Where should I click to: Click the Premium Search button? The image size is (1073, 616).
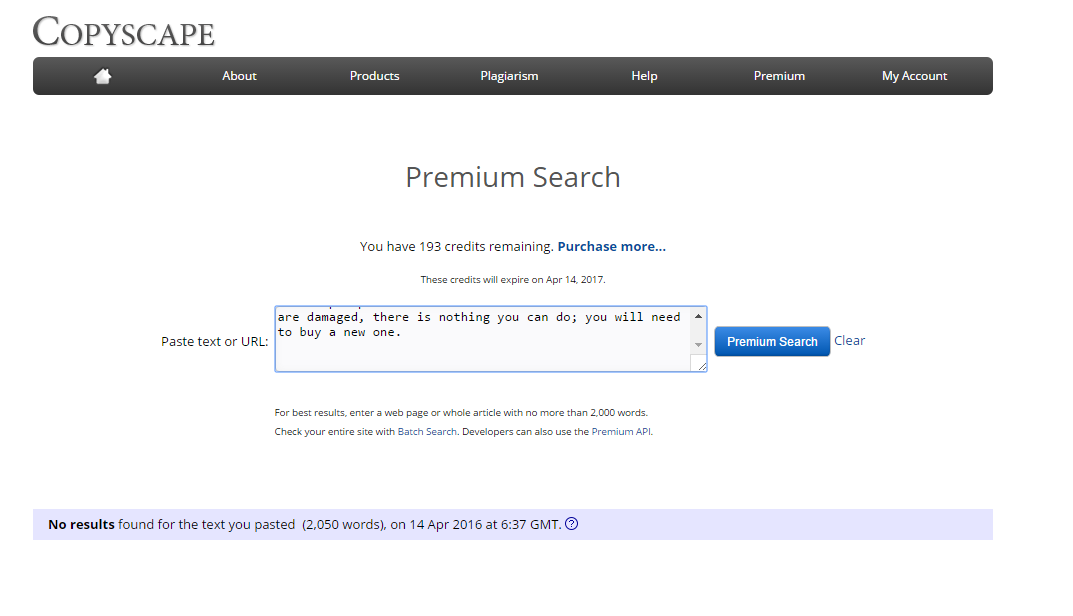772,342
